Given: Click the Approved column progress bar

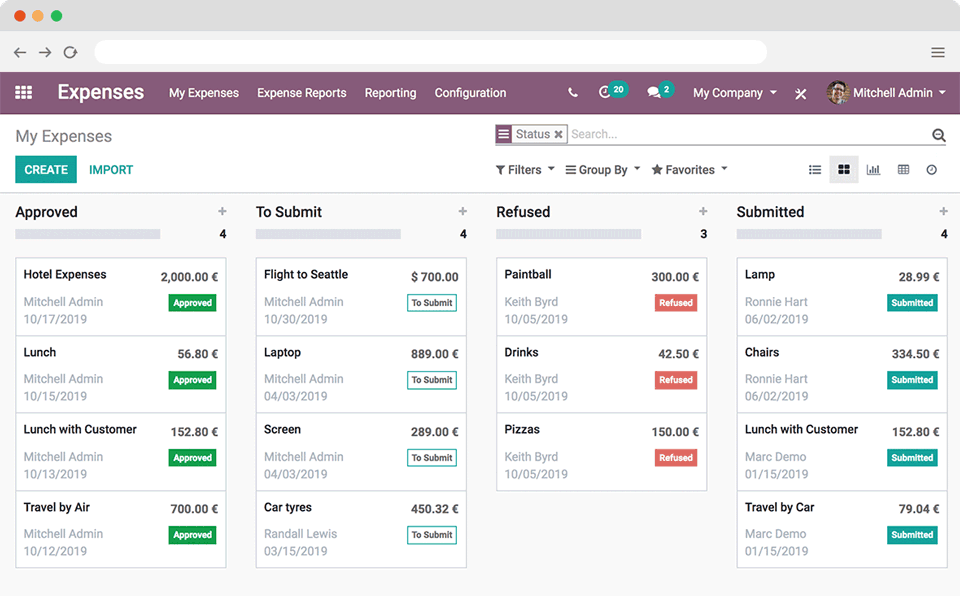Looking at the screenshot, I should pyautogui.click(x=88, y=234).
